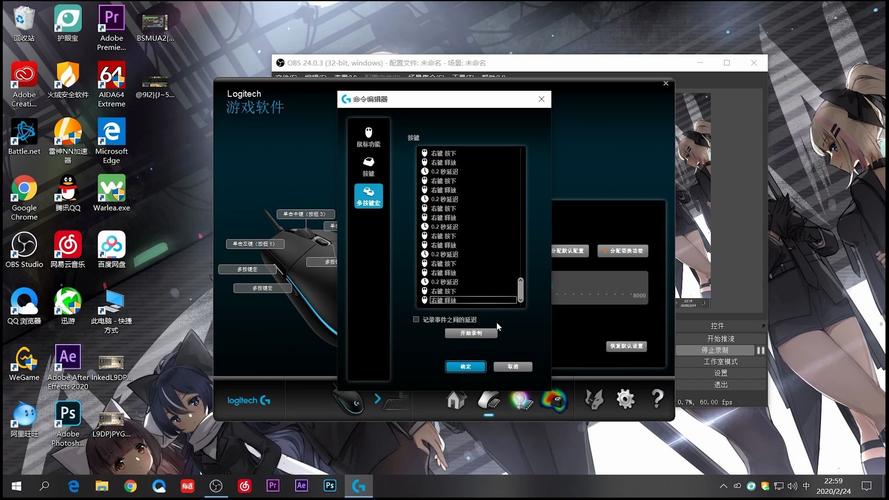Open the game profile wolf icon
Viewport: 889px width, 500px height.
point(594,400)
